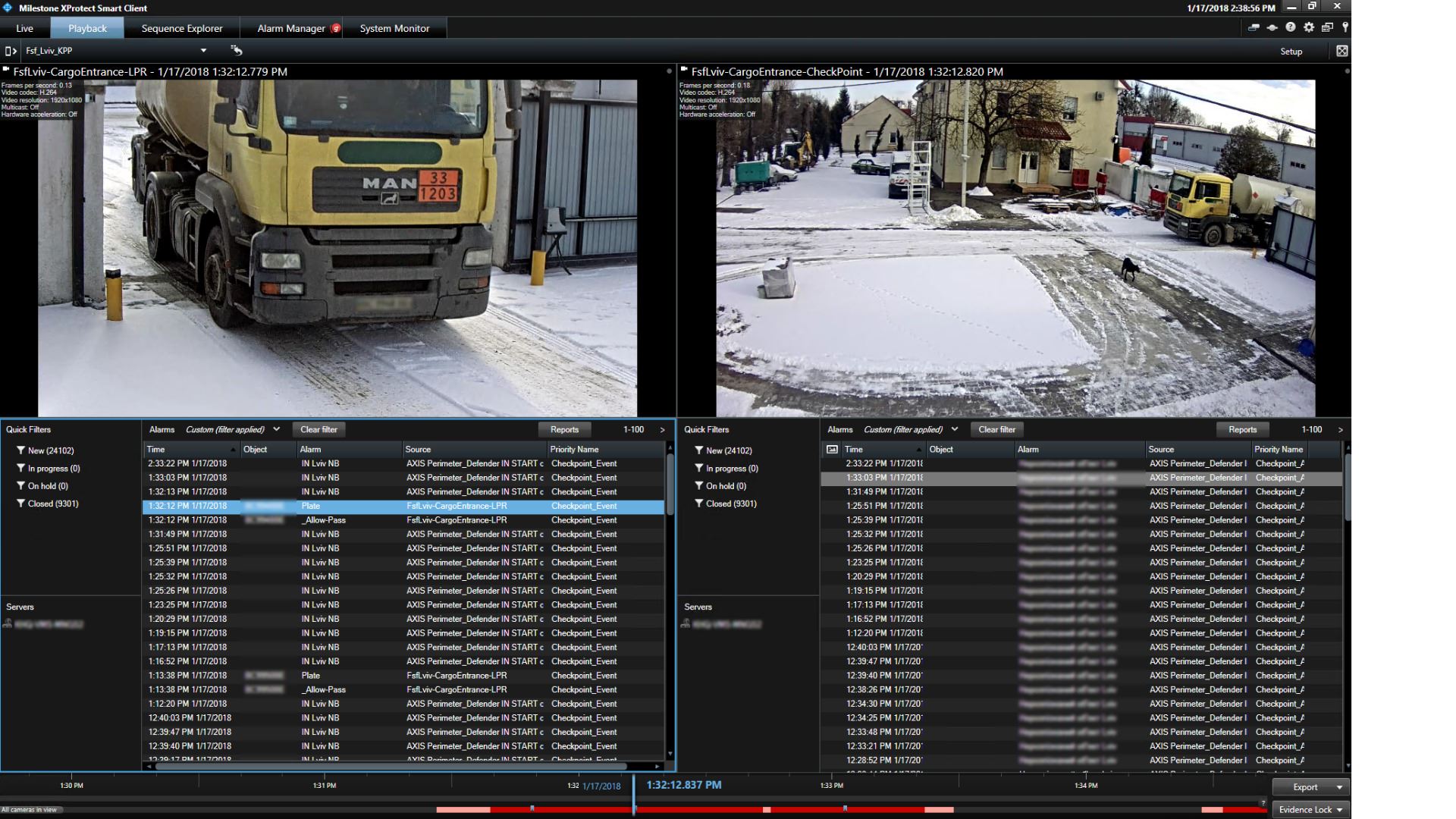Click Closed (9301) filter icon in left pane
The width and height of the screenshot is (1456, 819).
pos(20,504)
